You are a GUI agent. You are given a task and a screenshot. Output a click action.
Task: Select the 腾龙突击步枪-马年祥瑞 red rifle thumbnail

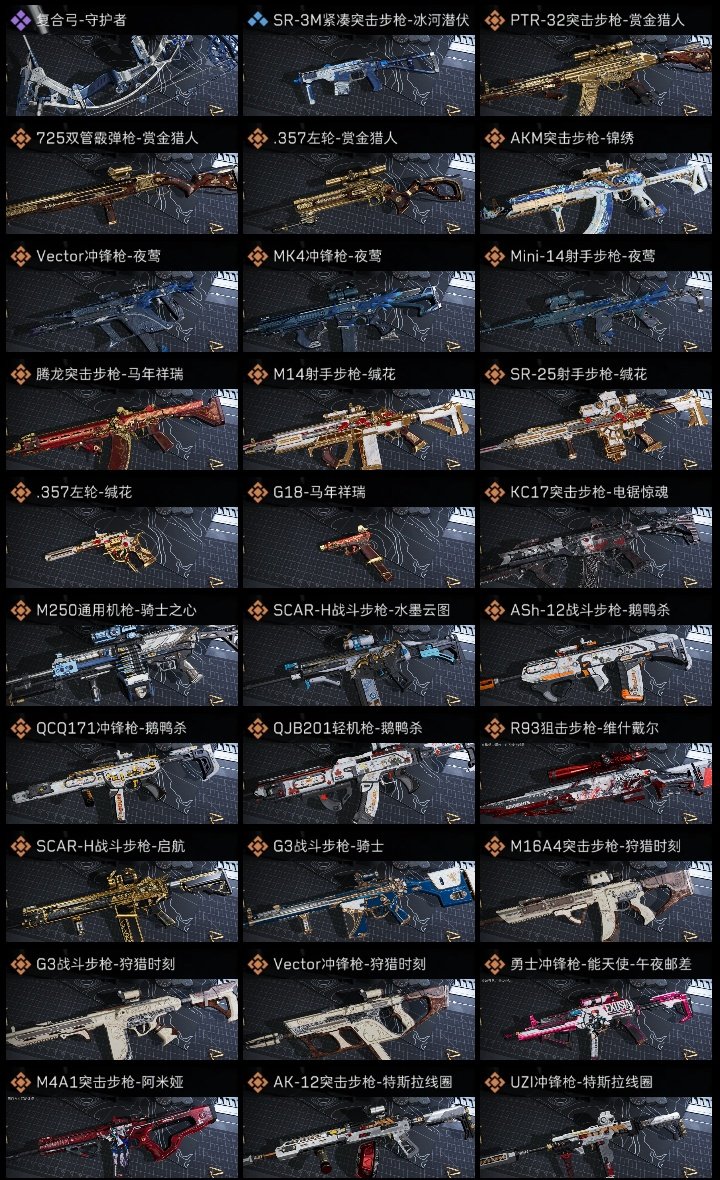point(122,429)
